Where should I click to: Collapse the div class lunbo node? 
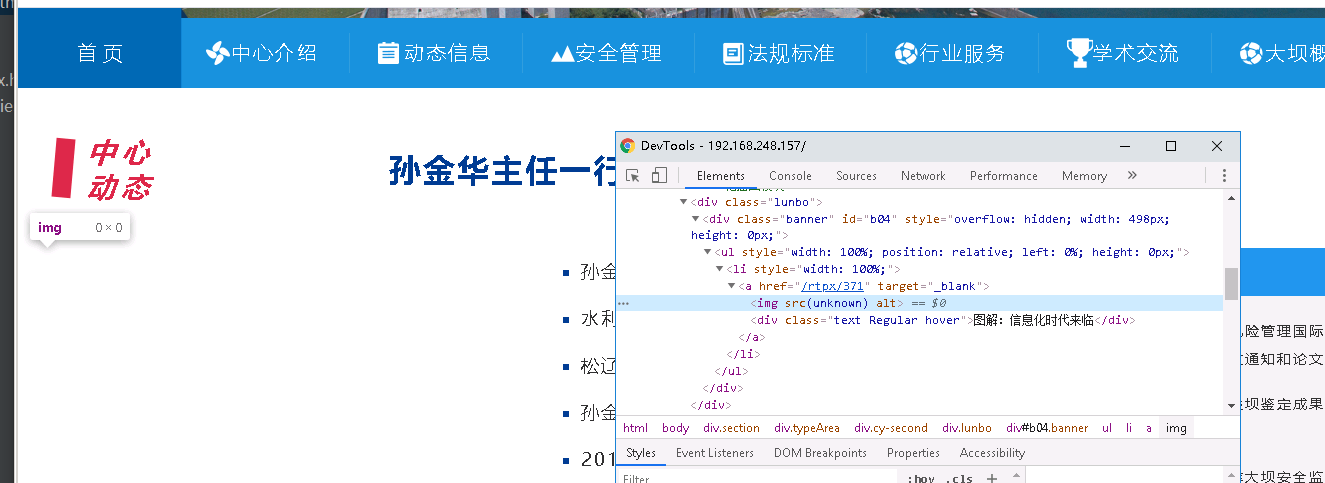684,202
